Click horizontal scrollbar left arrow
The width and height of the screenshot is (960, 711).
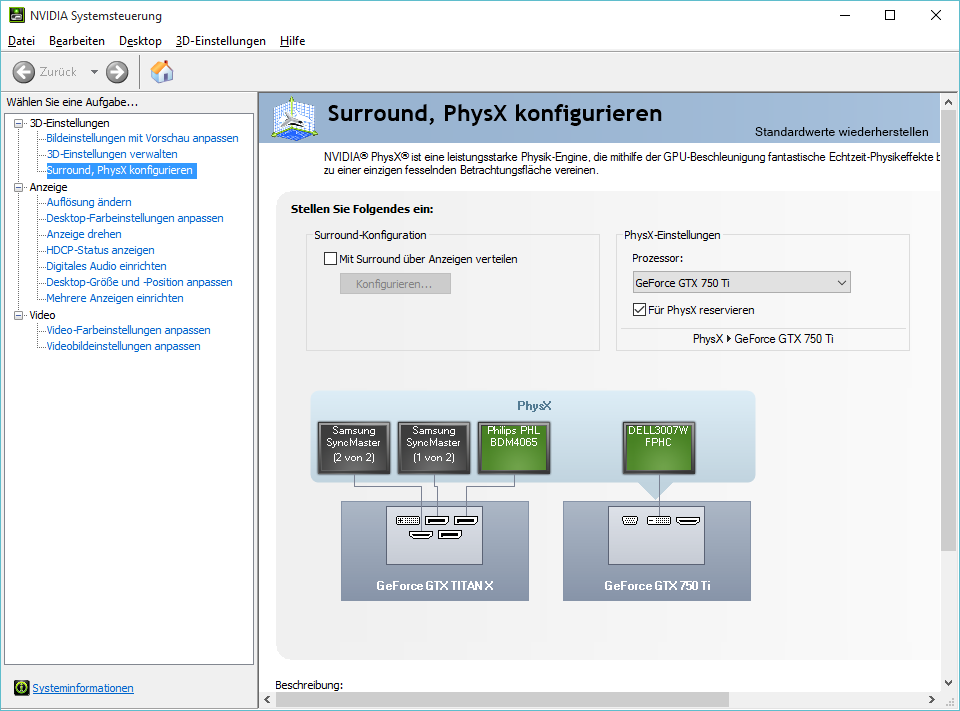pos(268,699)
